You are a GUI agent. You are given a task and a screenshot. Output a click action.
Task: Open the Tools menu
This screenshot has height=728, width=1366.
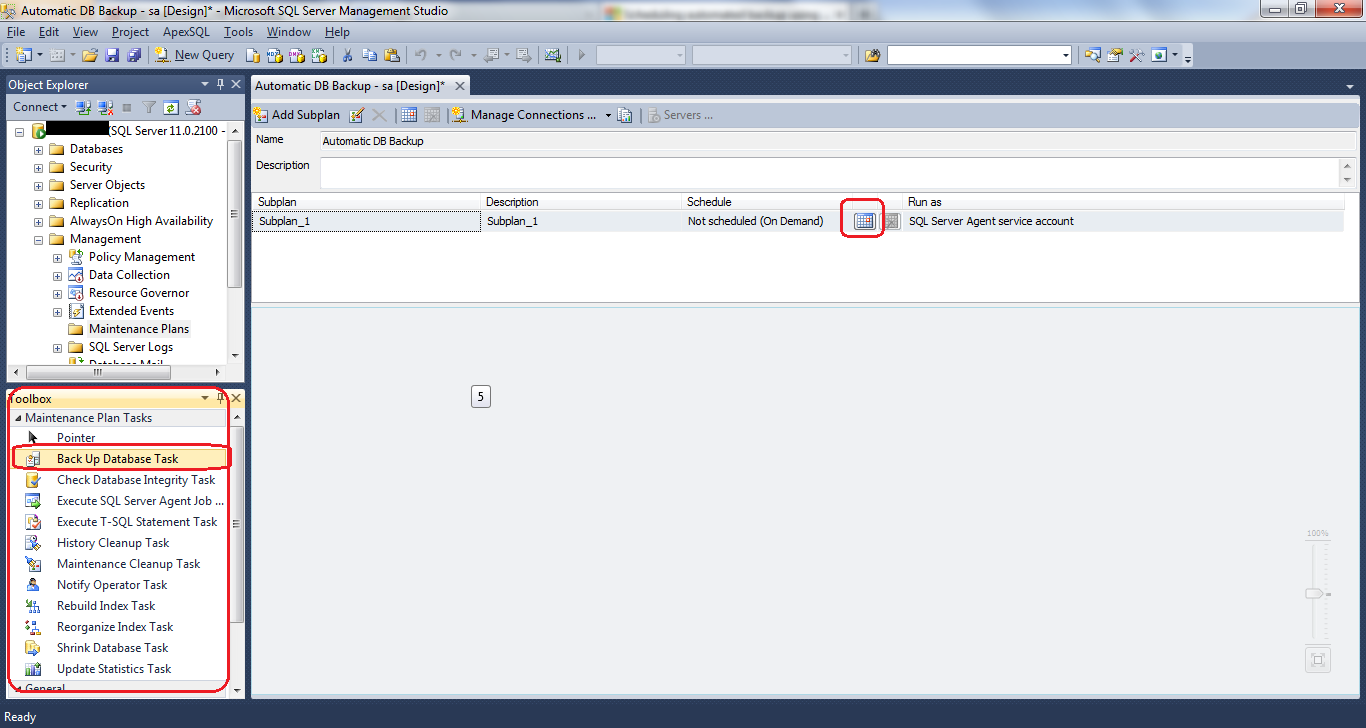tap(238, 32)
